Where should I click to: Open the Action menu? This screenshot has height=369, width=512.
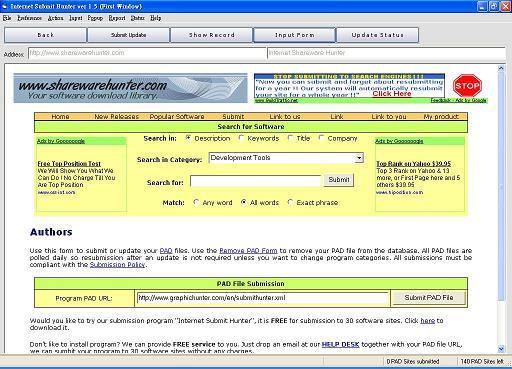coord(55,18)
